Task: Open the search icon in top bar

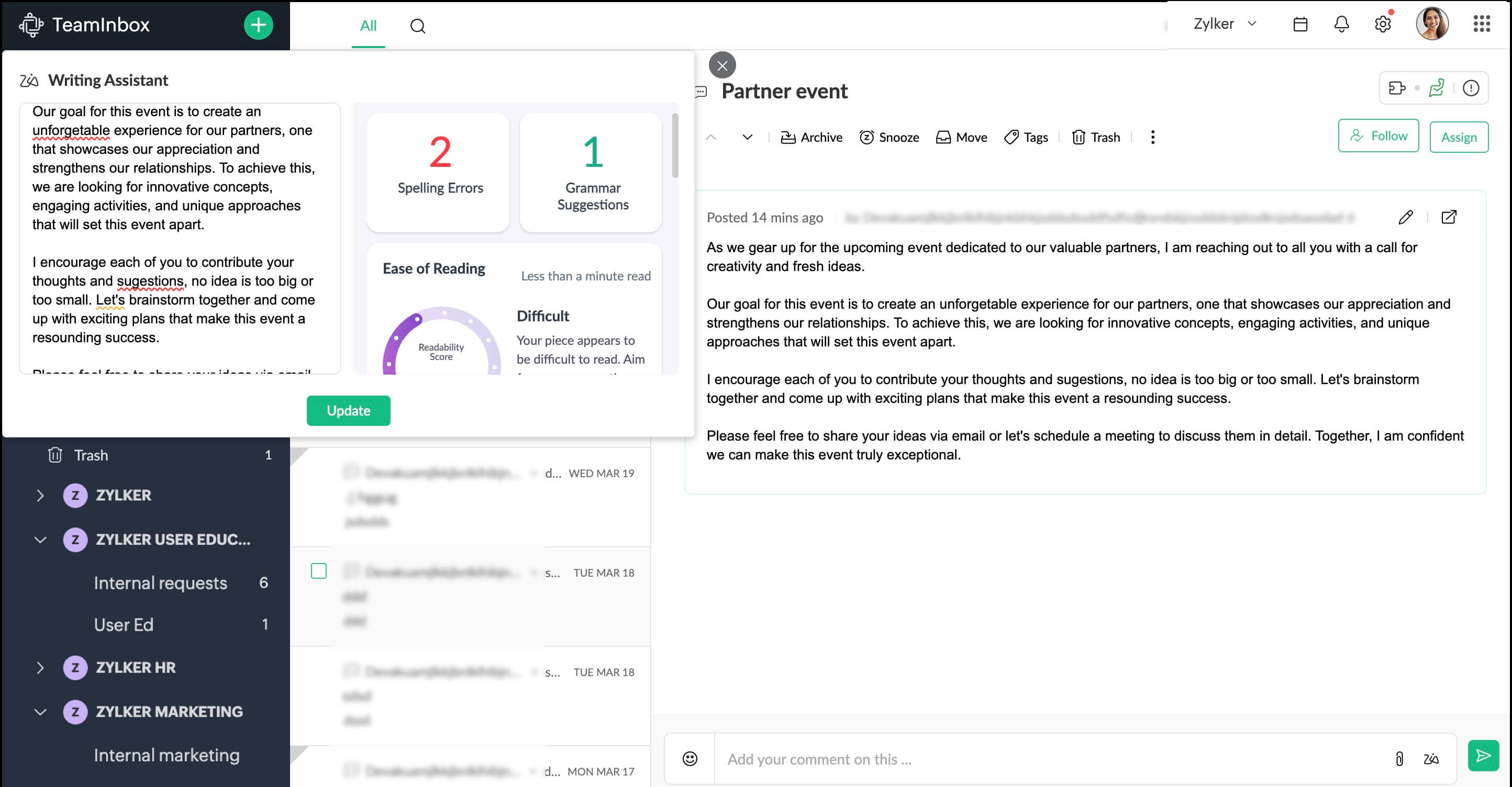Action: 417,26
